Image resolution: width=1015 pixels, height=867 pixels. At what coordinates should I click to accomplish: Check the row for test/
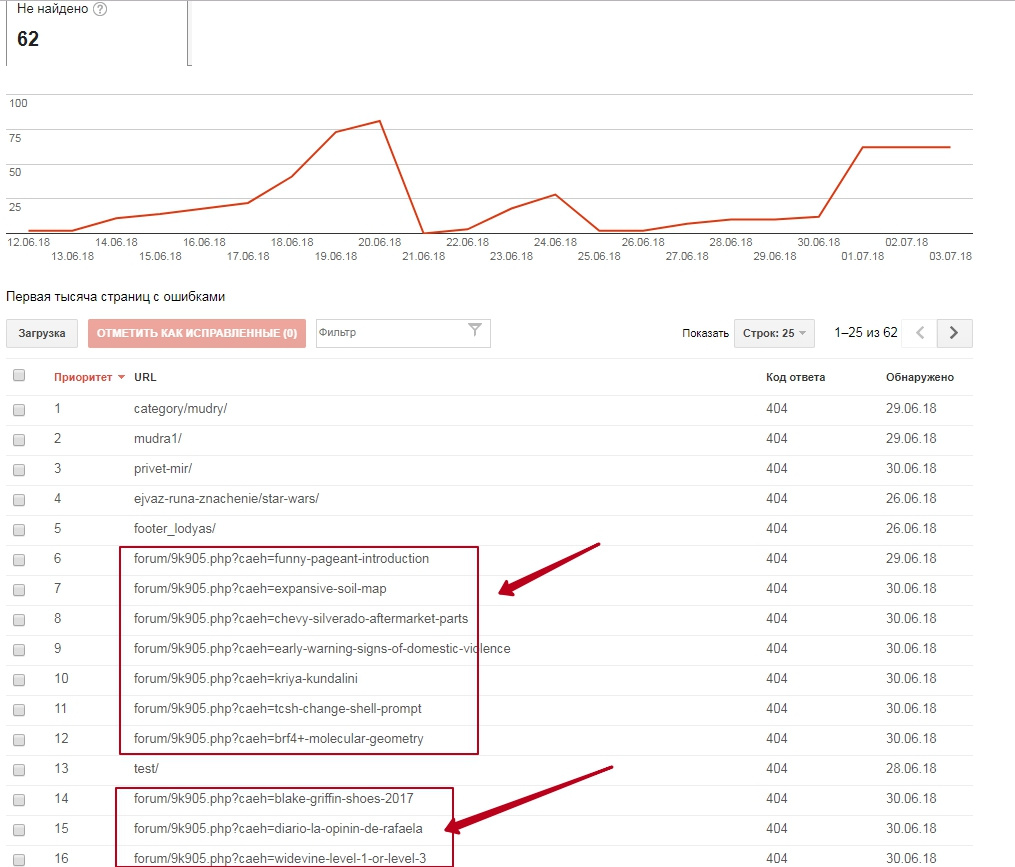19,769
